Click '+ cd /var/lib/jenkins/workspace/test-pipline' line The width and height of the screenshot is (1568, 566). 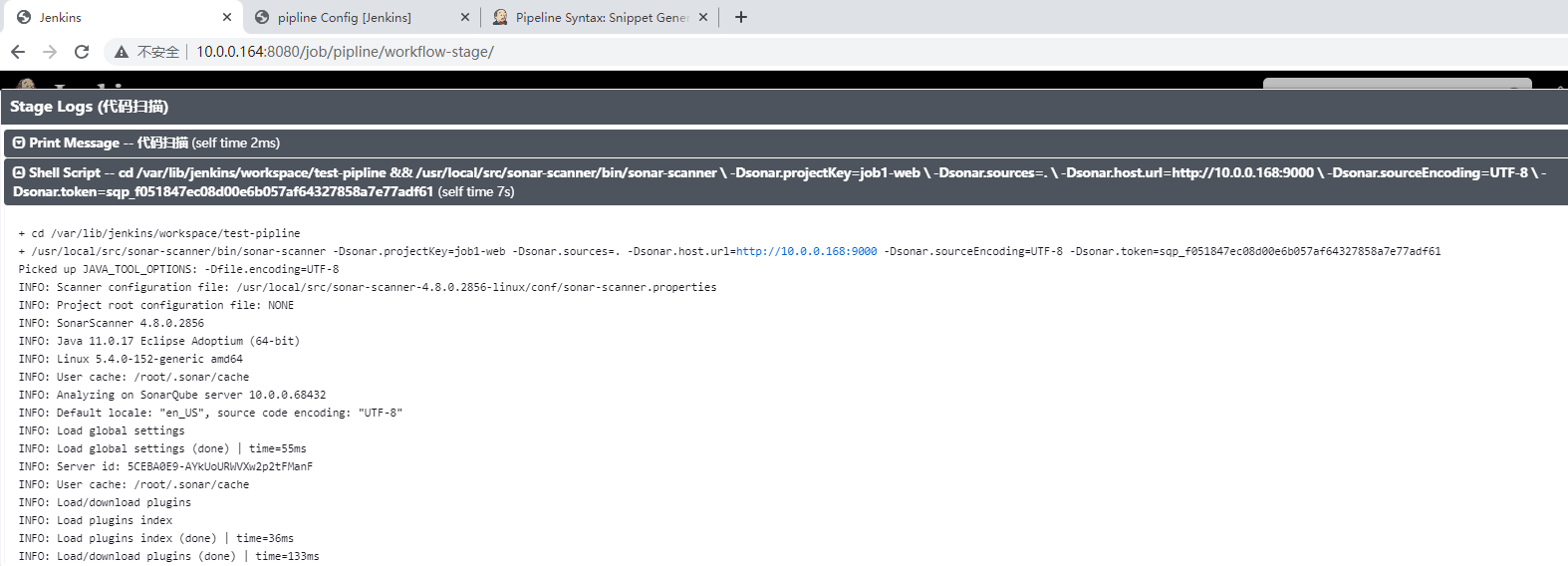coord(158,233)
